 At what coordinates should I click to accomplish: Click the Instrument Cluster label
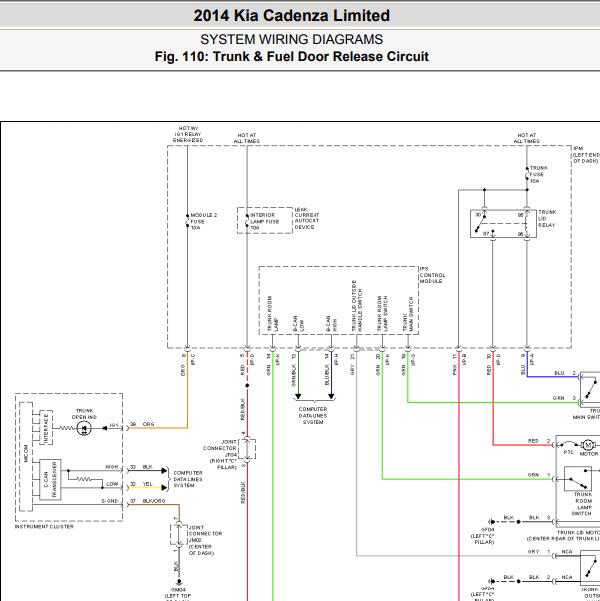click(x=44, y=527)
